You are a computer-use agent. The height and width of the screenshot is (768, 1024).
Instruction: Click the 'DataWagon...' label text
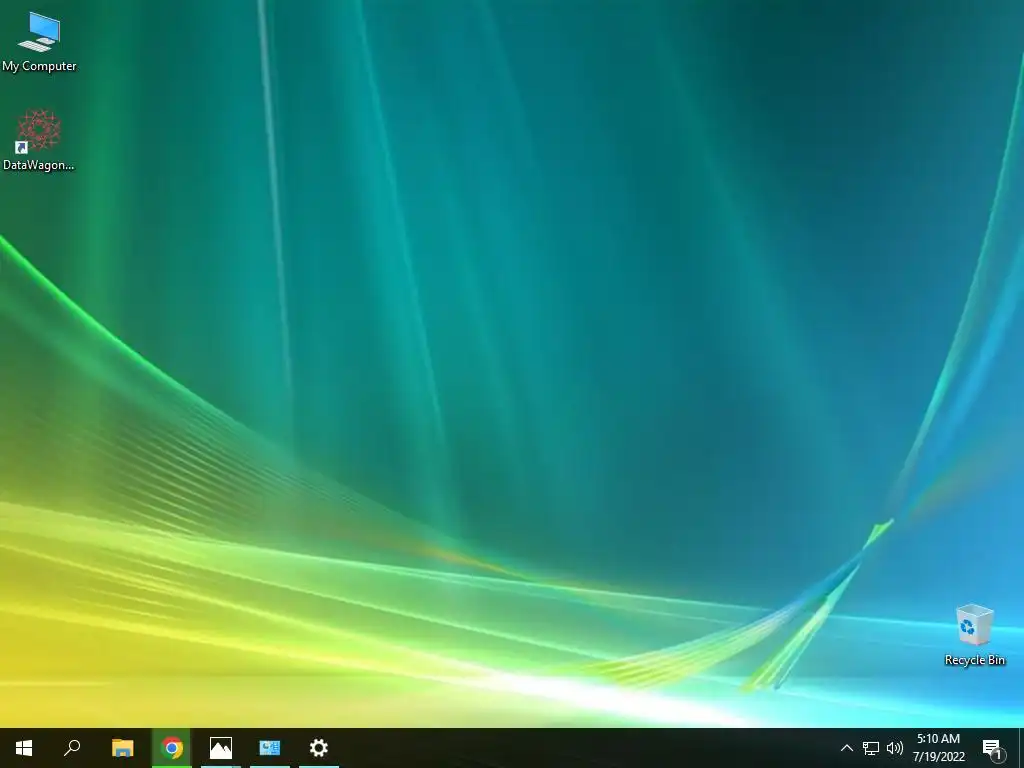(x=39, y=165)
